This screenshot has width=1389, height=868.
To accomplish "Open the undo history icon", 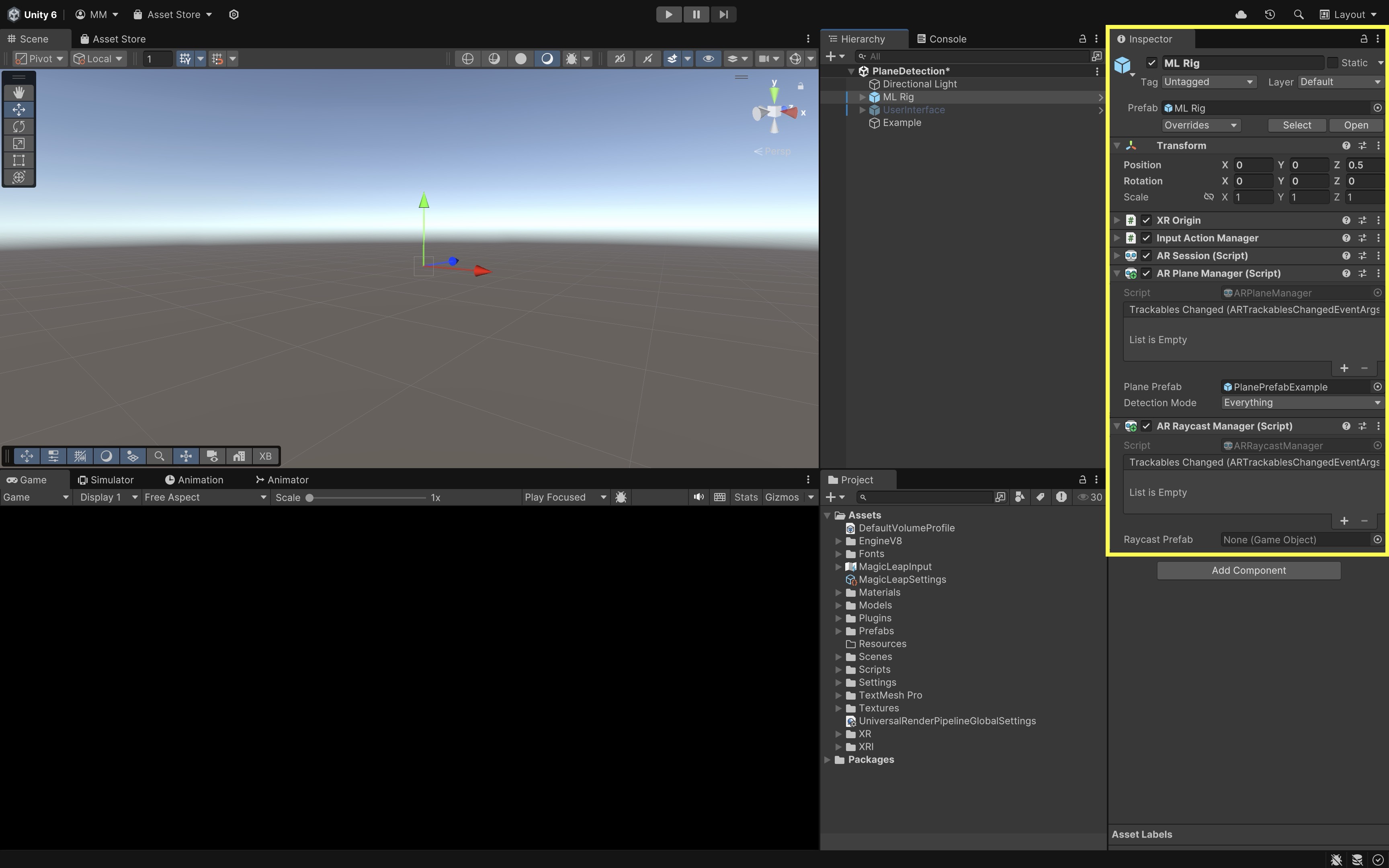I will (1270, 14).
